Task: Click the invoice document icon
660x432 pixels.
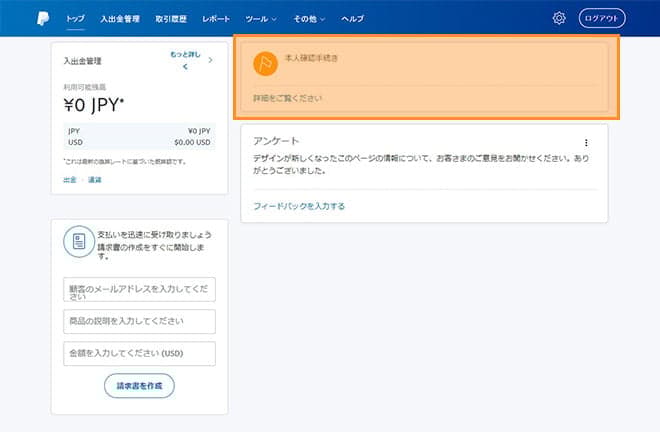Action: coord(78,242)
